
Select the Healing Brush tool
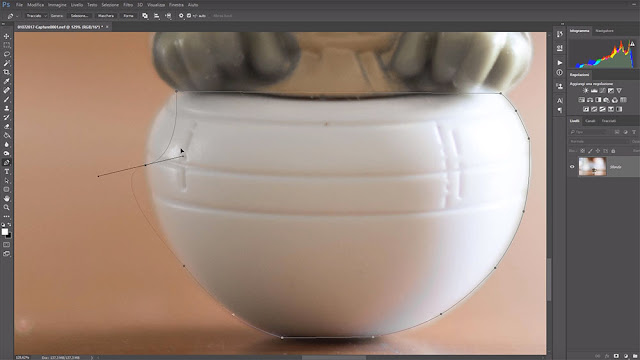click(x=6, y=90)
